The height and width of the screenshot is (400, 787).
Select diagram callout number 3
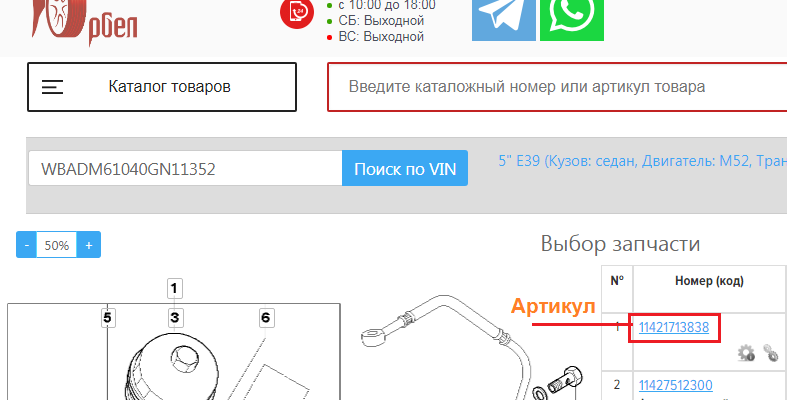point(174,317)
